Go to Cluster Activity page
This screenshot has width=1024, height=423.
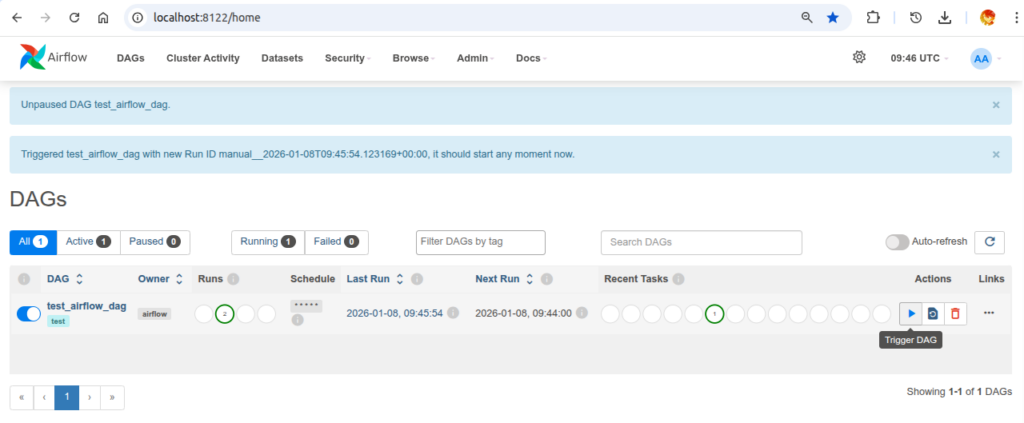point(203,58)
